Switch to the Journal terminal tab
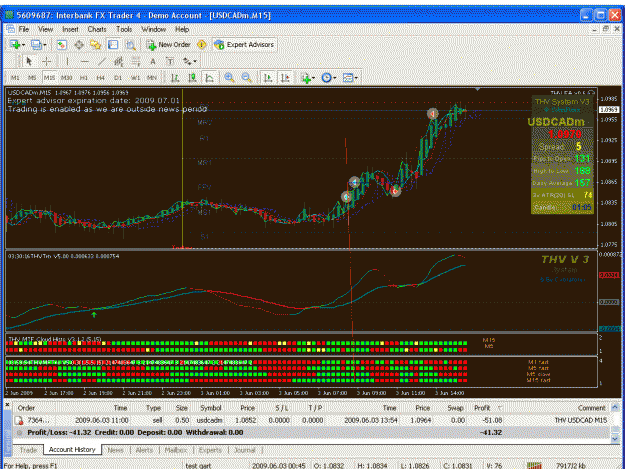The height and width of the screenshot is (469, 625). coord(244,450)
